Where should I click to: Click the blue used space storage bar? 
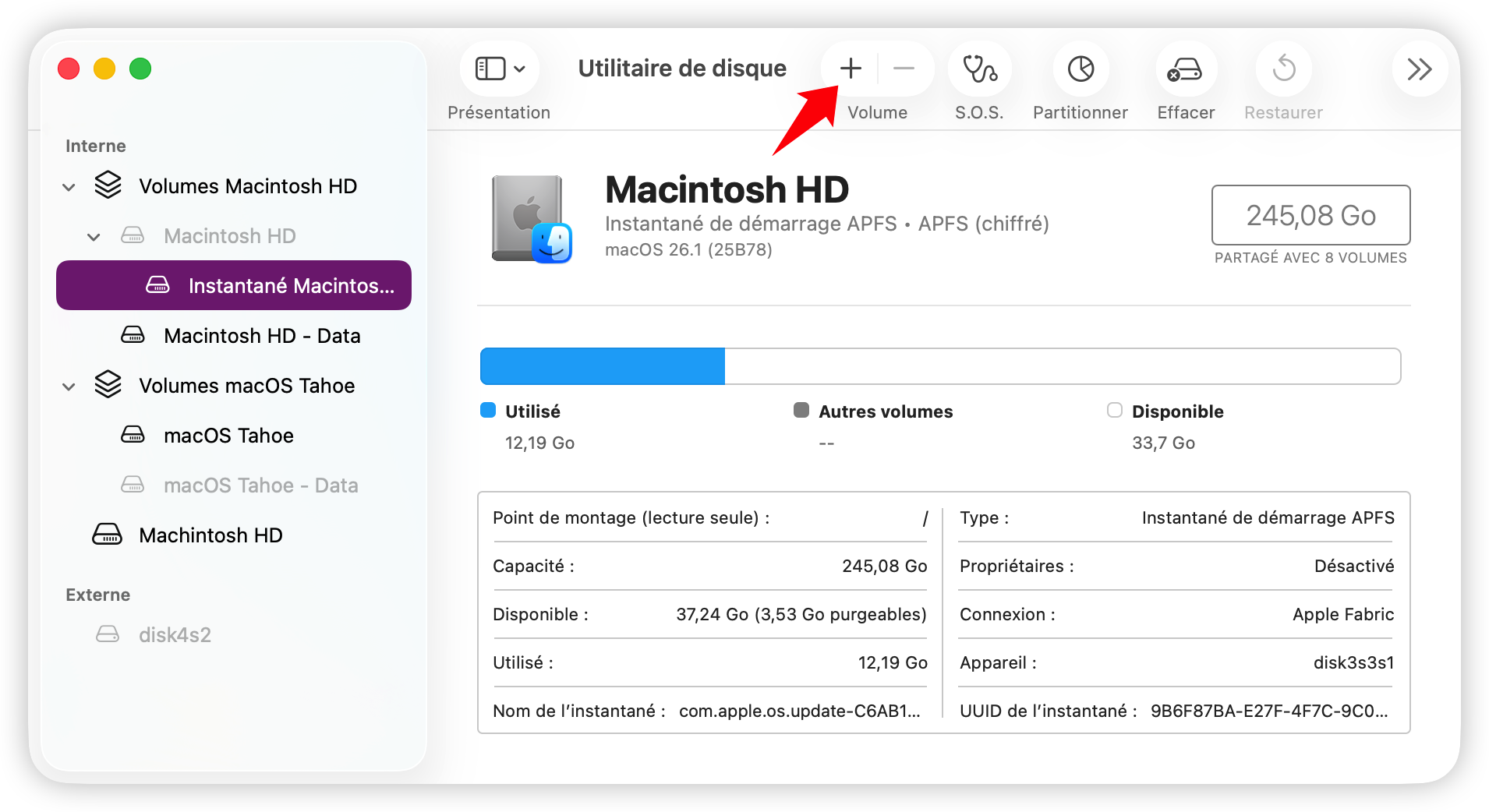(x=603, y=366)
